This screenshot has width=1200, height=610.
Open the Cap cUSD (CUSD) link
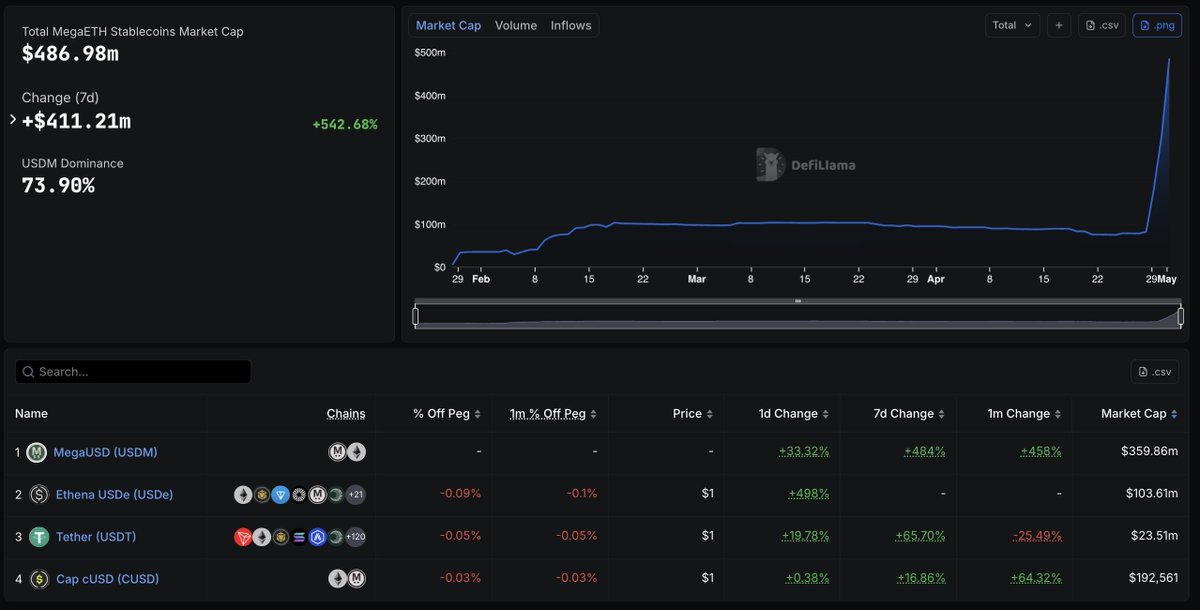107,579
